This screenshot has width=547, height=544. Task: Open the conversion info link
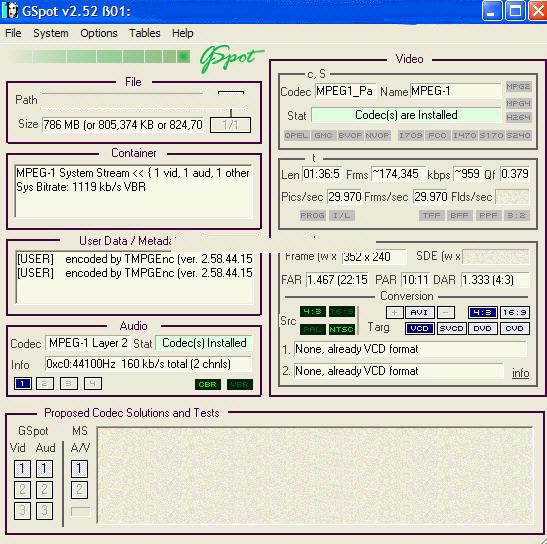(x=520, y=373)
